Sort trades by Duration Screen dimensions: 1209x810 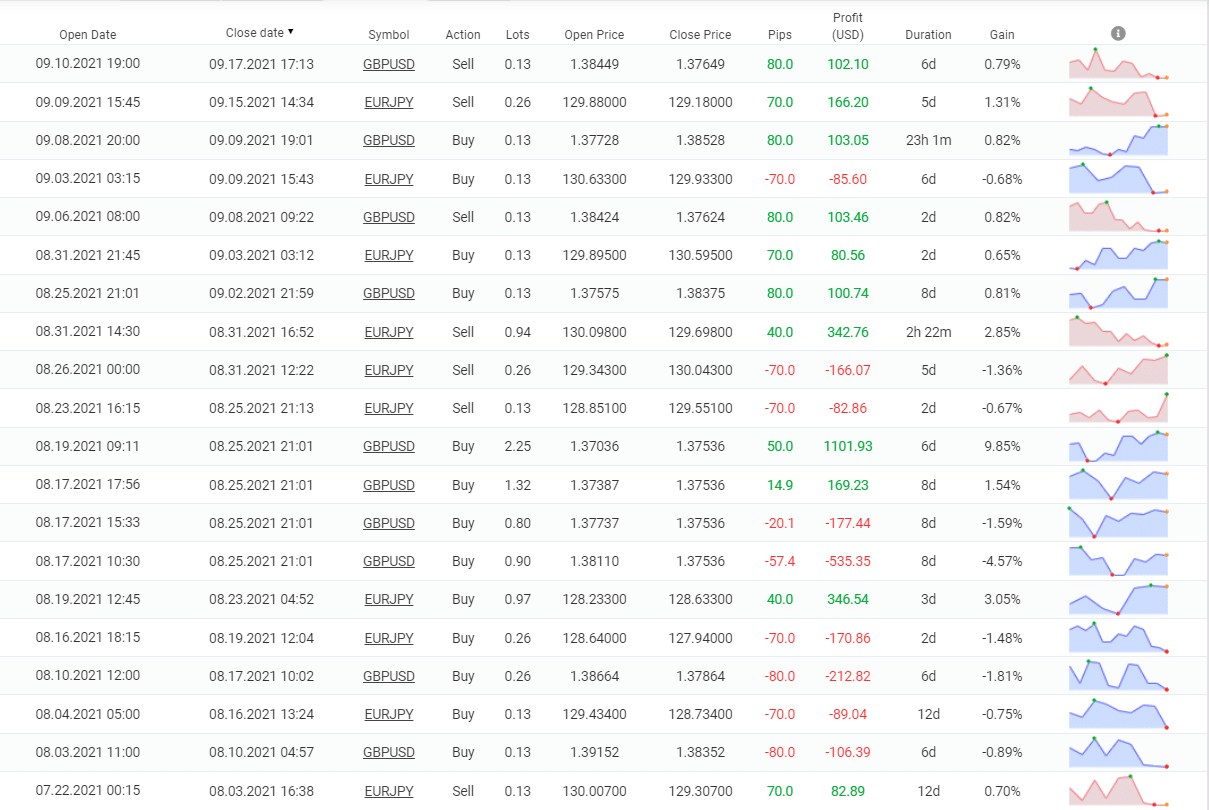(x=928, y=34)
